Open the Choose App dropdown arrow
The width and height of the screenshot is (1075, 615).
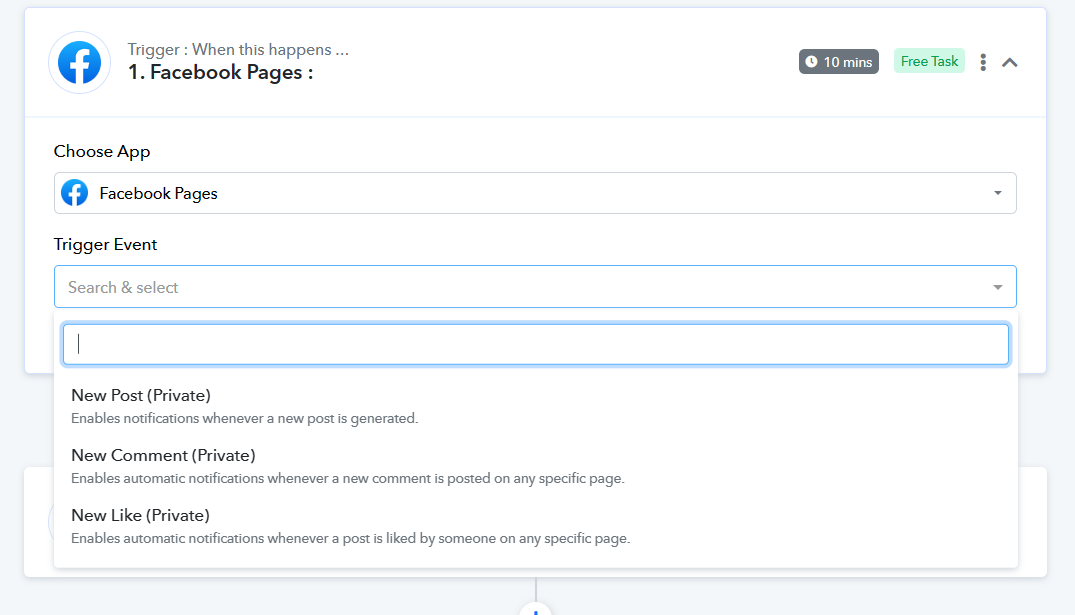[998, 193]
